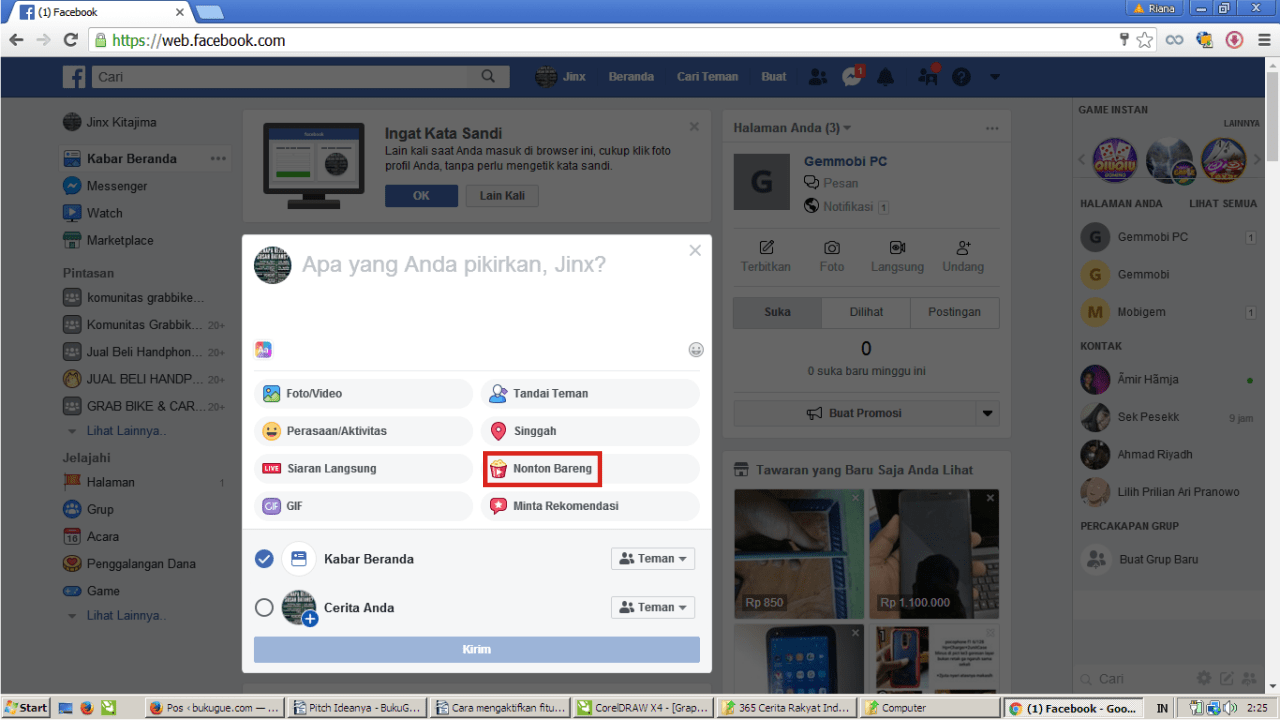The image size is (1280, 720).
Task: Click the Lain Kali button
Action: pos(502,196)
